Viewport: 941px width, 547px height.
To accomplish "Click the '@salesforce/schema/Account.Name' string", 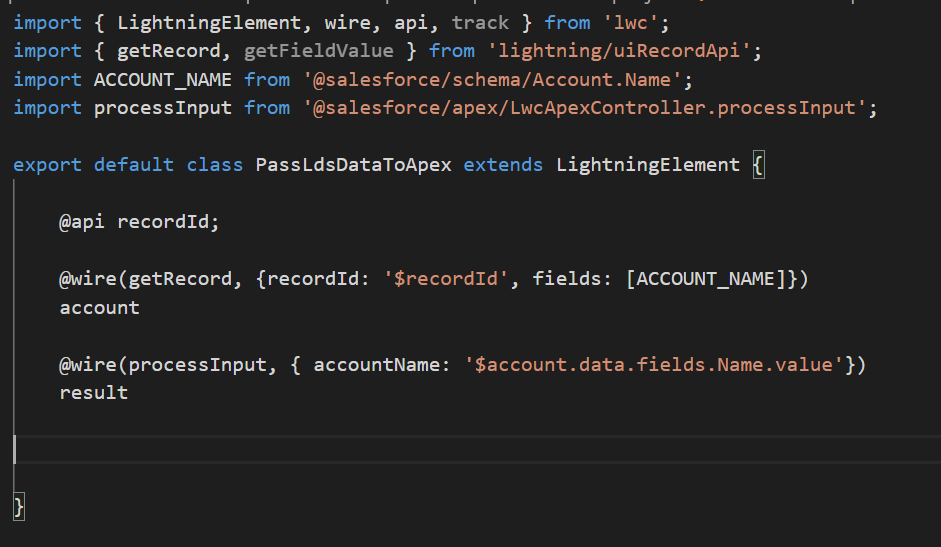I will click(x=492, y=80).
